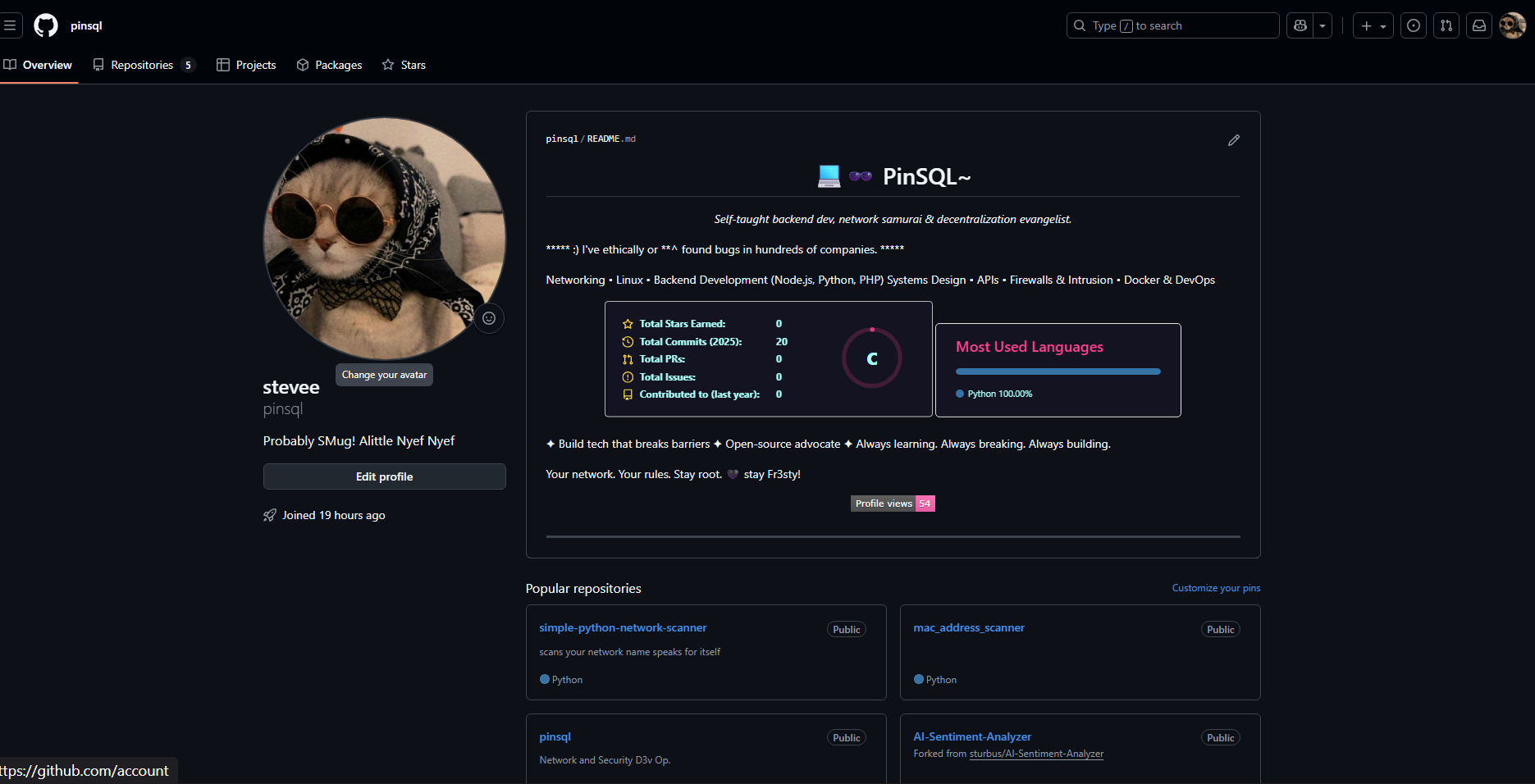This screenshot has width=1535, height=784.
Task: Switch to the Repositories tab
Action: [143, 65]
